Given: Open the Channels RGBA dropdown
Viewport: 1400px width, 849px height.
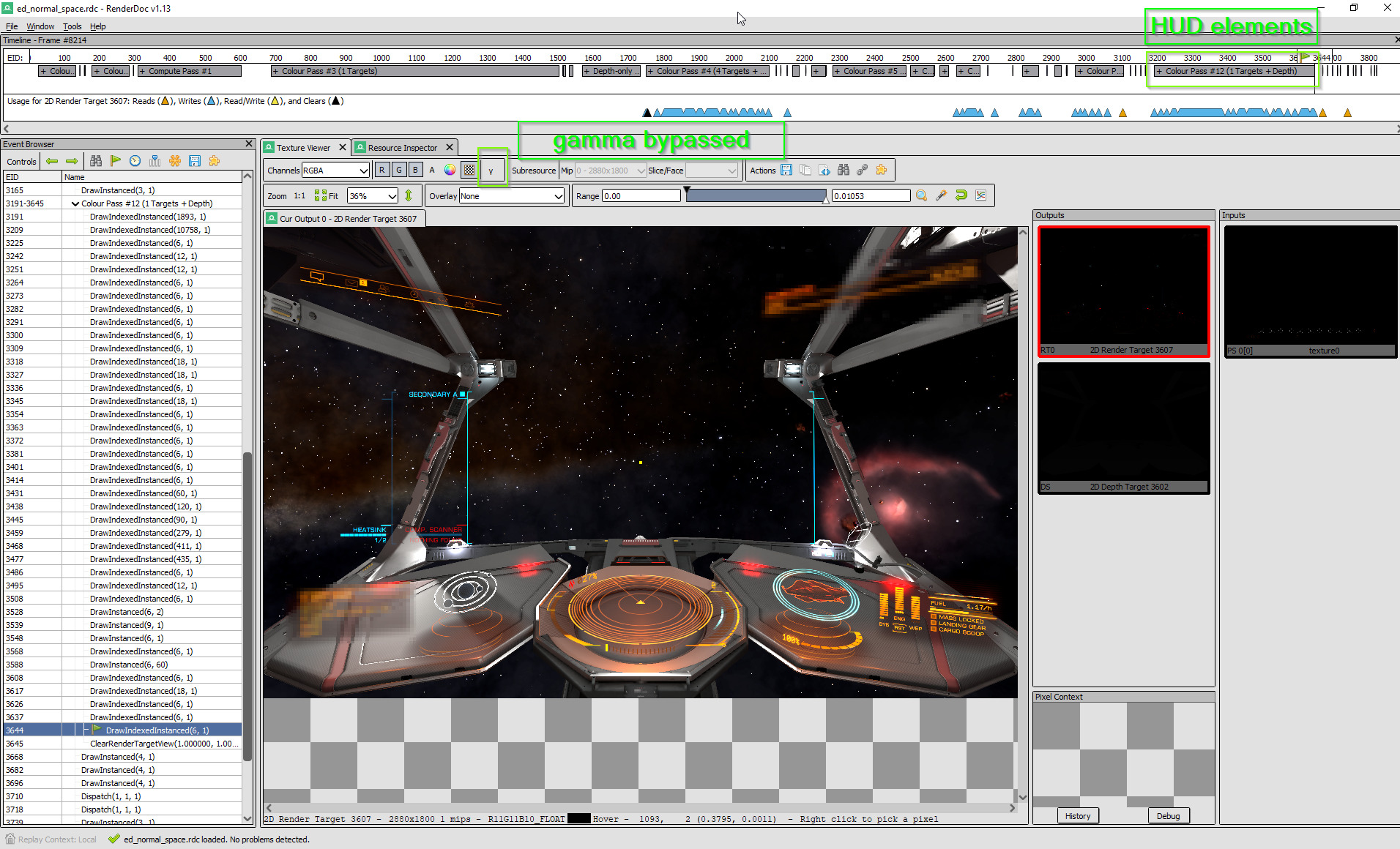Looking at the screenshot, I should pyautogui.click(x=335, y=170).
